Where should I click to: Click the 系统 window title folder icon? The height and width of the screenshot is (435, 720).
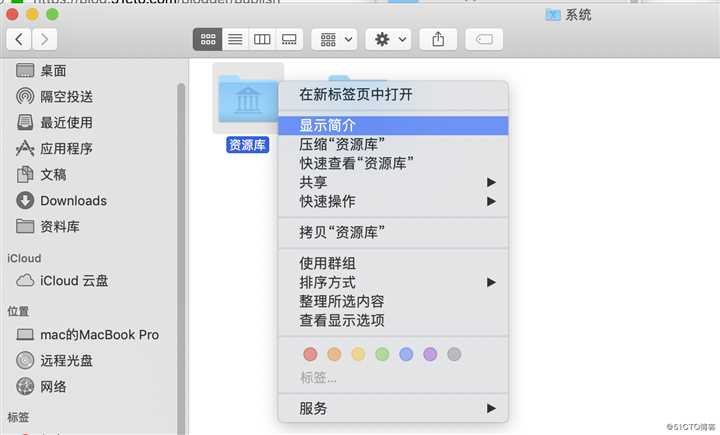(x=553, y=15)
